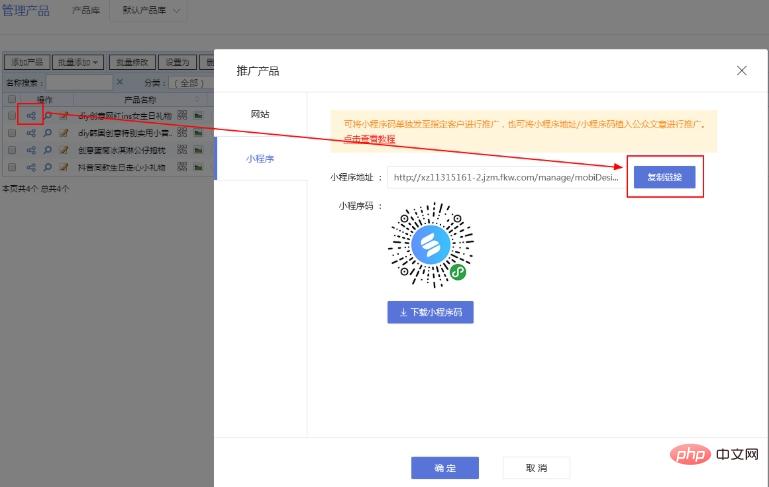Preview the 抖音同款生日 product with magnifier icon

tap(48, 167)
